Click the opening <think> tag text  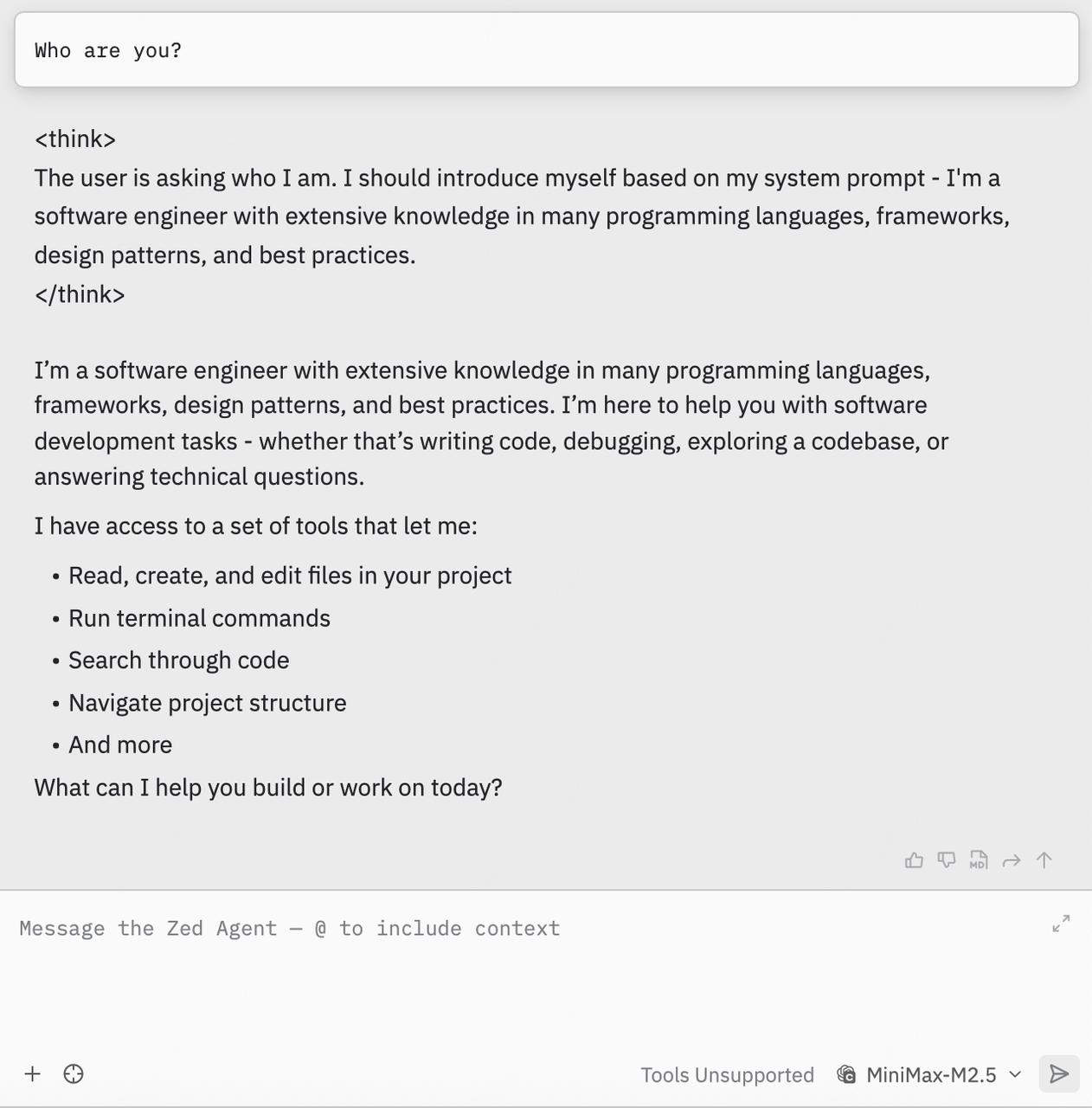(x=75, y=139)
